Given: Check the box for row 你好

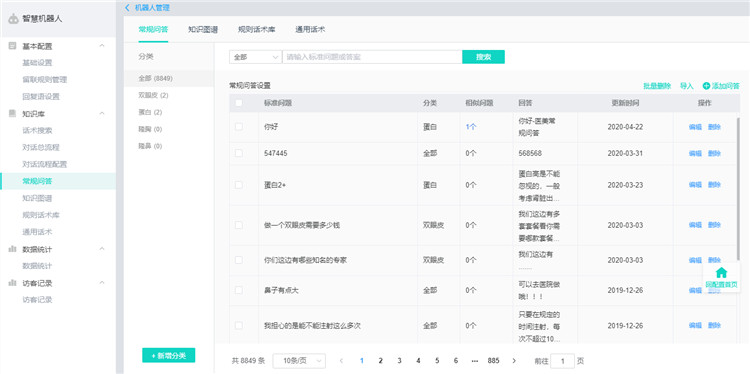Looking at the screenshot, I should [x=239, y=127].
